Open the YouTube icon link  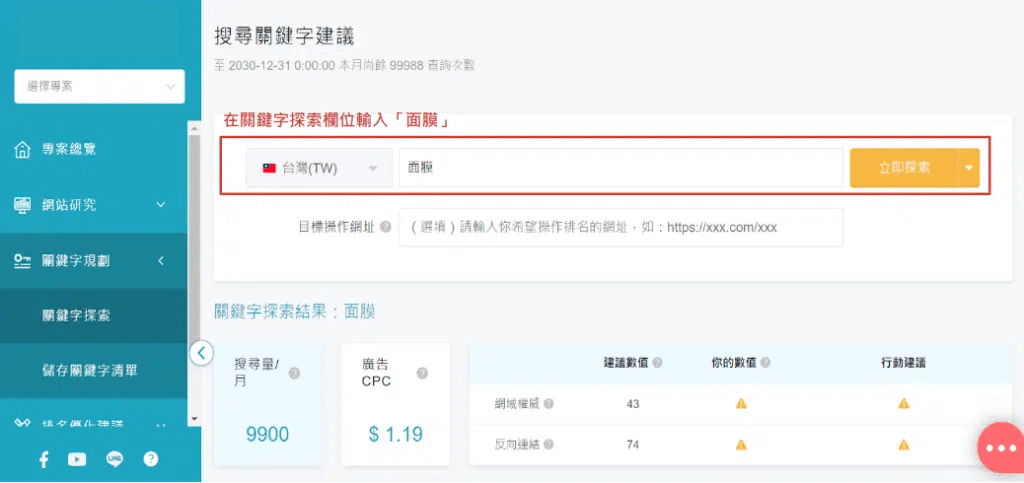point(77,459)
